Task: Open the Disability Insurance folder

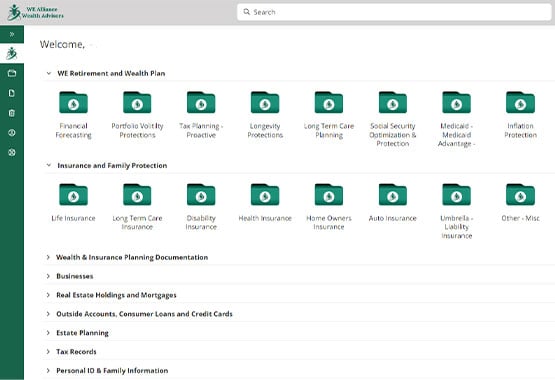Action: [x=201, y=195]
